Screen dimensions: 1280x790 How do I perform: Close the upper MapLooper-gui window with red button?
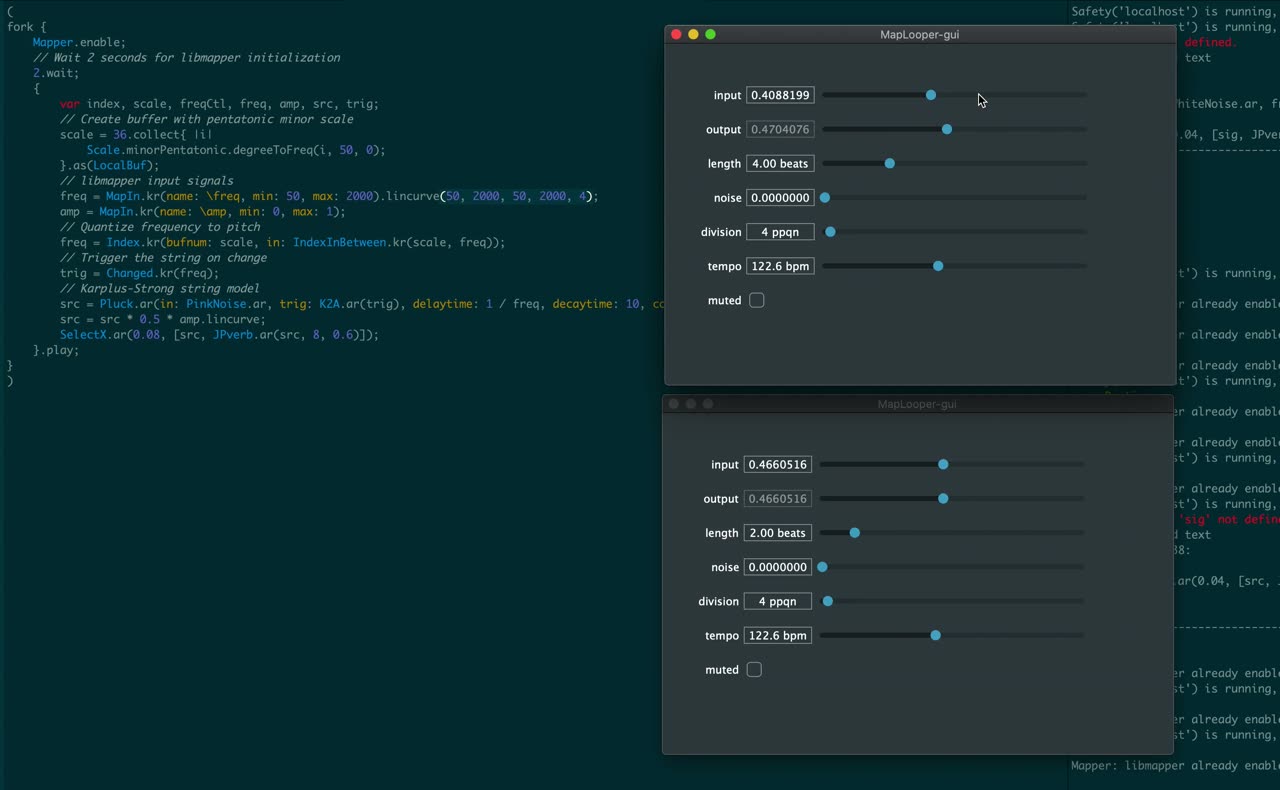point(676,34)
